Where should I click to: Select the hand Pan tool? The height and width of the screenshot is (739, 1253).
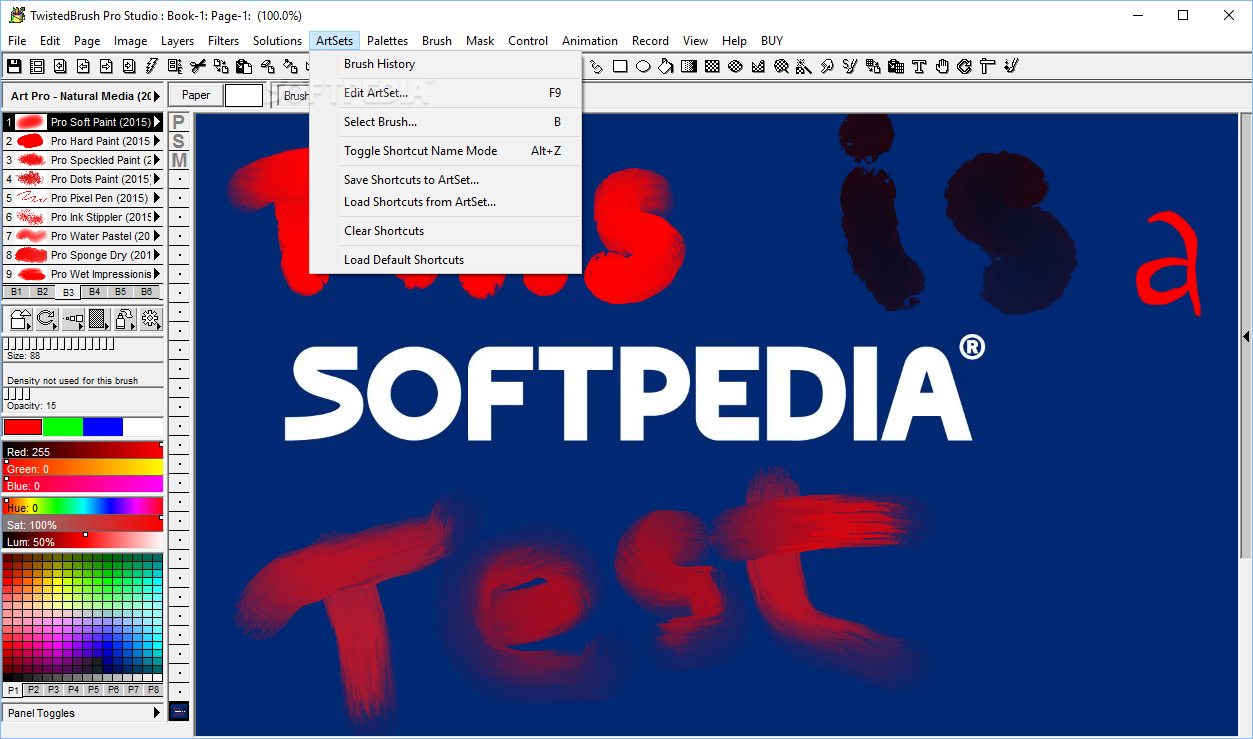pyautogui.click(x=942, y=66)
